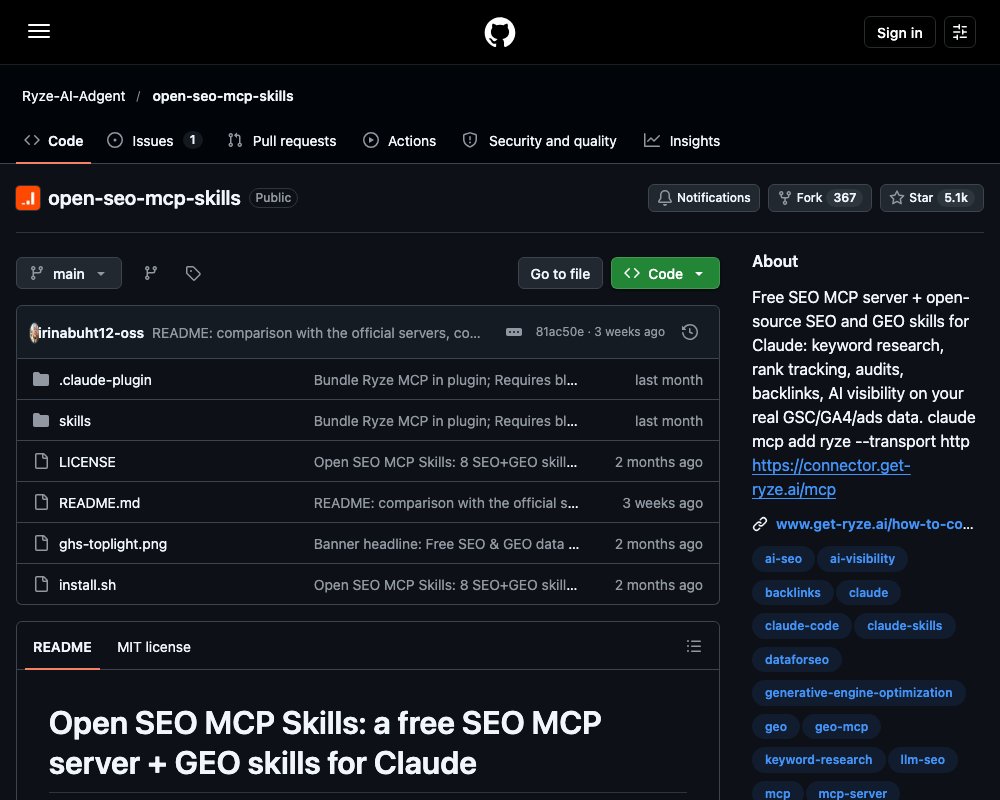Open 'Banner headline: Free SEO & GEO data' commit
This screenshot has height=800, width=1000.
(446, 544)
